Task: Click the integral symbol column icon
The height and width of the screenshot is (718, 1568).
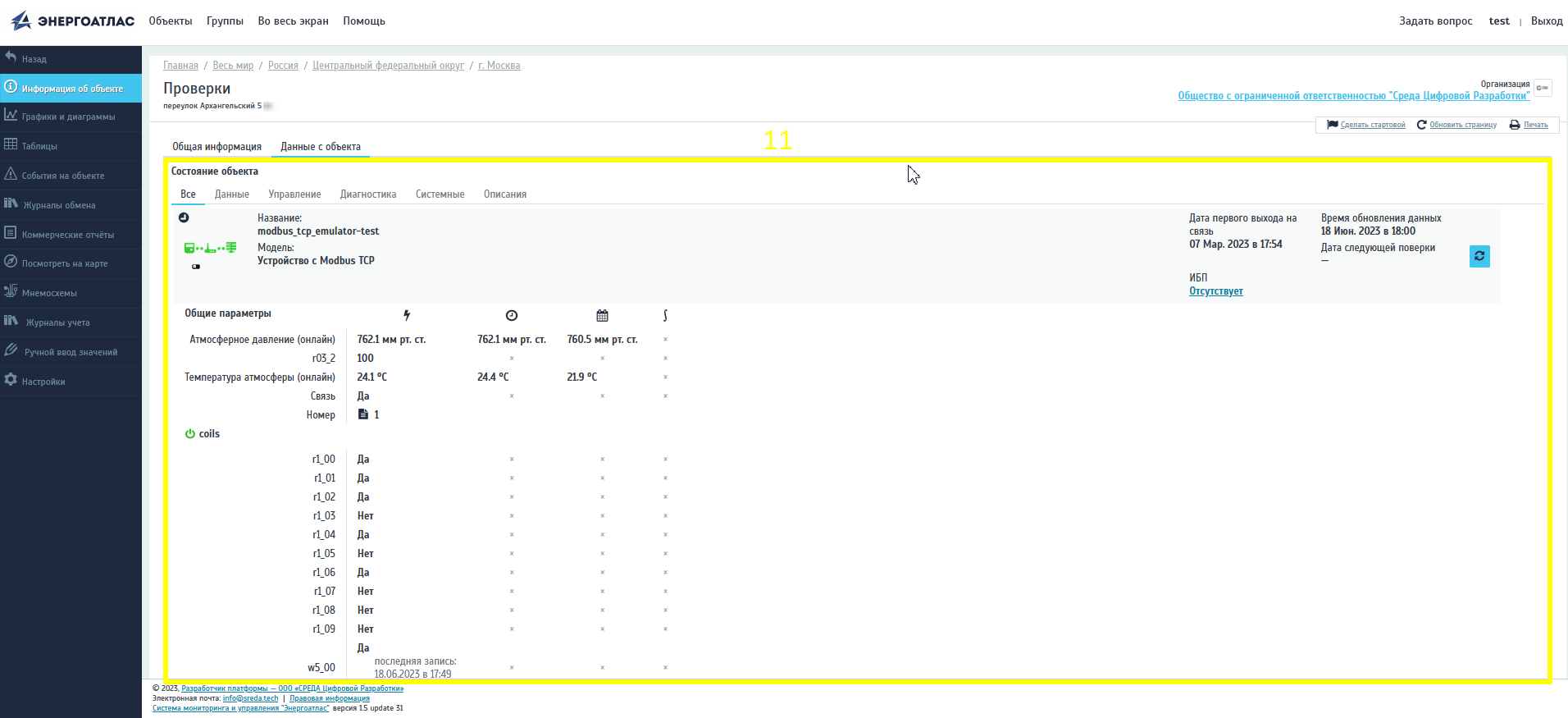Action: coord(665,316)
